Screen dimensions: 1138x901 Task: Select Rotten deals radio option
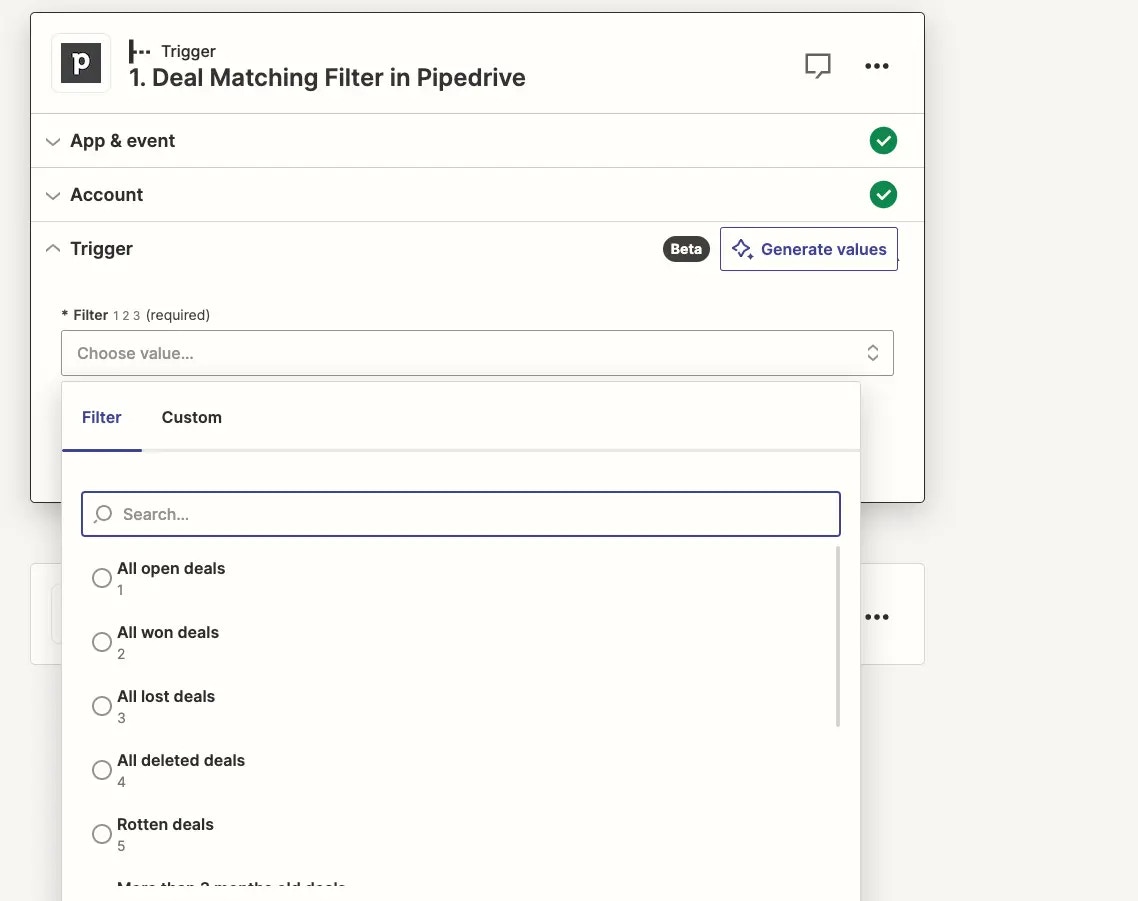pyautogui.click(x=102, y=833)
